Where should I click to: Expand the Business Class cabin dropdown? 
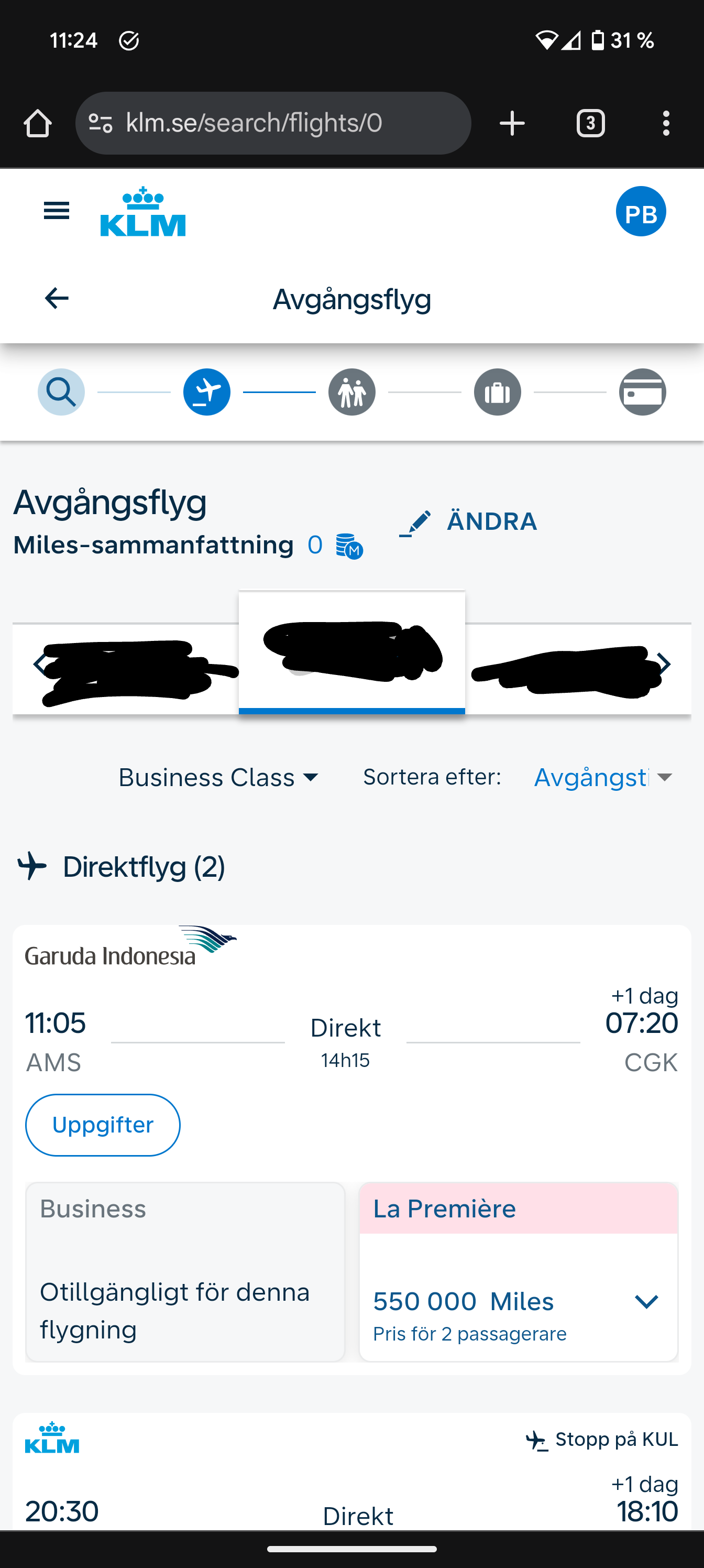[219, 777]
